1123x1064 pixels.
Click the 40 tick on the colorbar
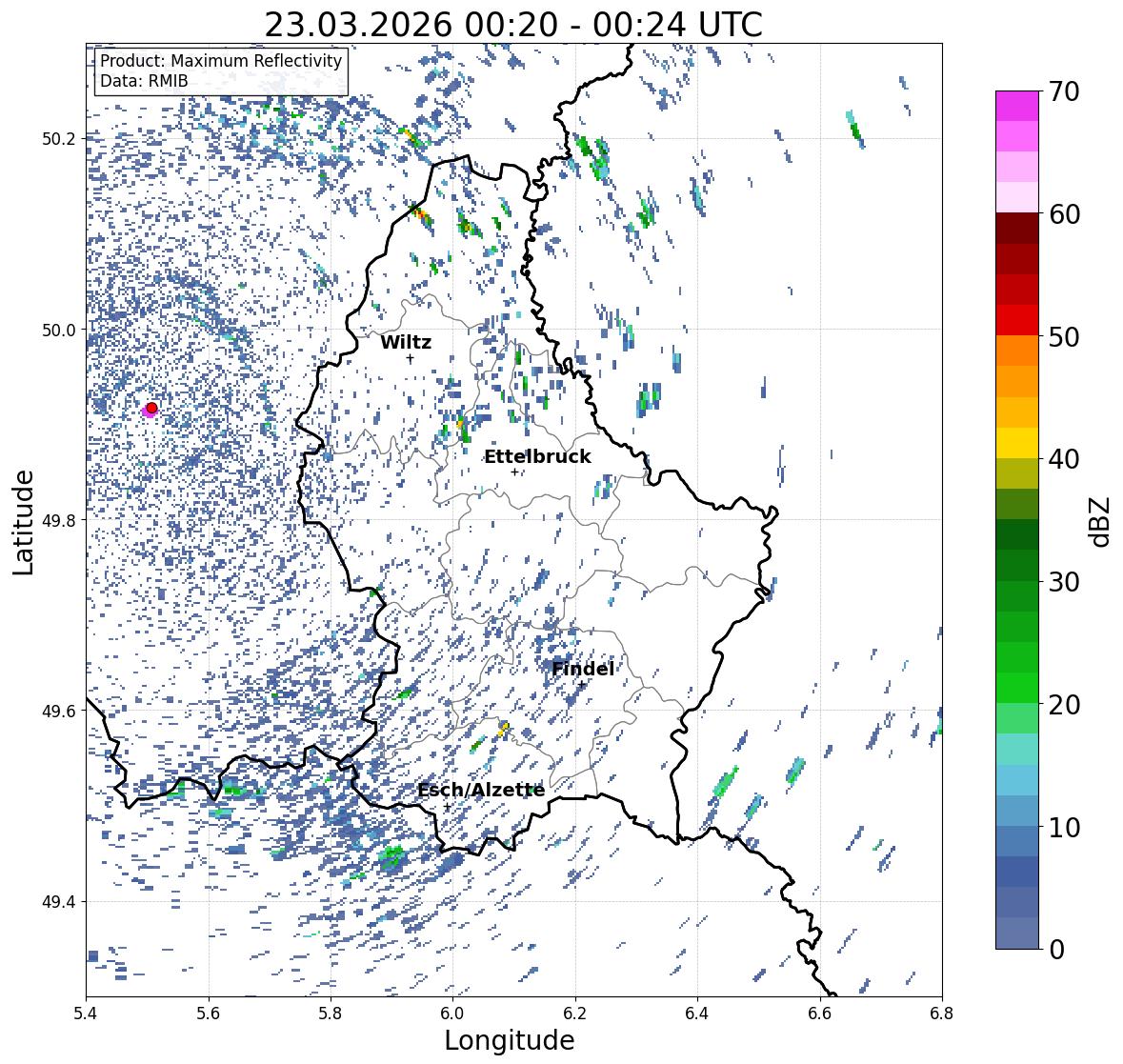tap(1064, 459)
